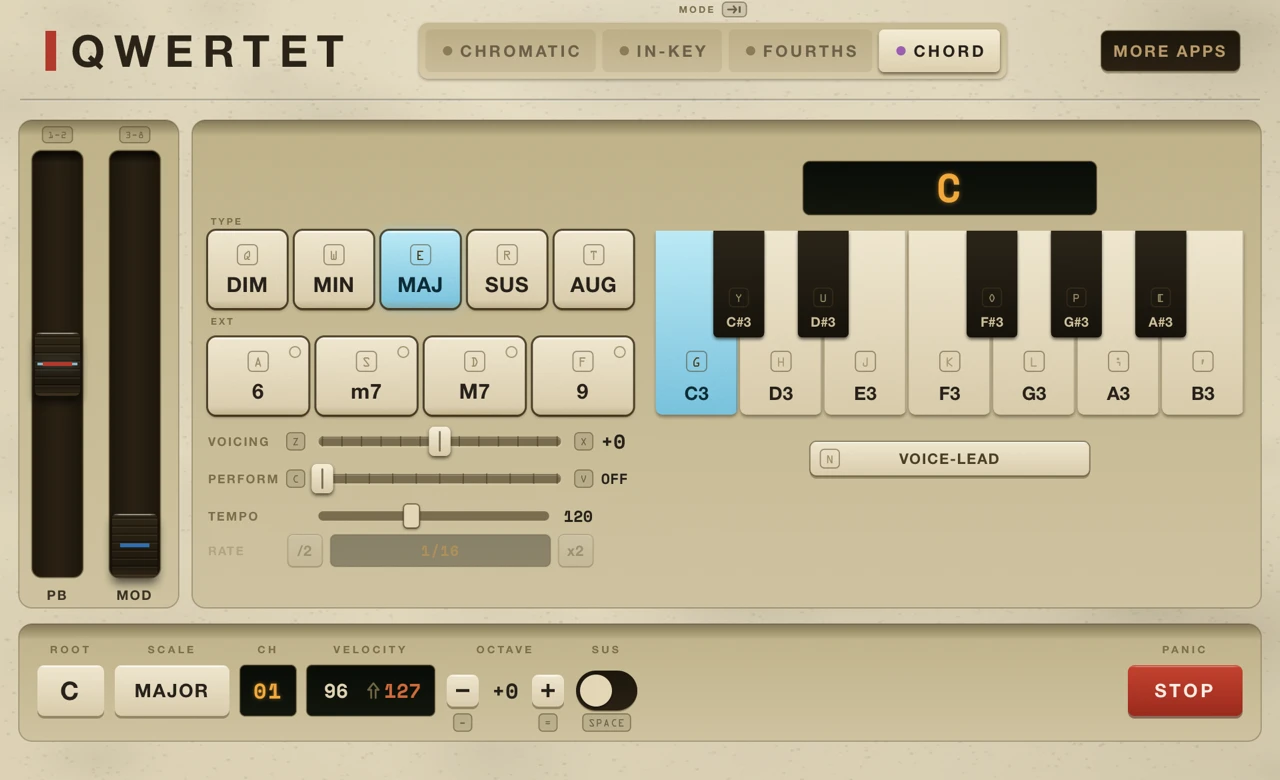Select MAJ chord type
The image size is (1280, 780).
pyautogui.click(x=420, y=270)
